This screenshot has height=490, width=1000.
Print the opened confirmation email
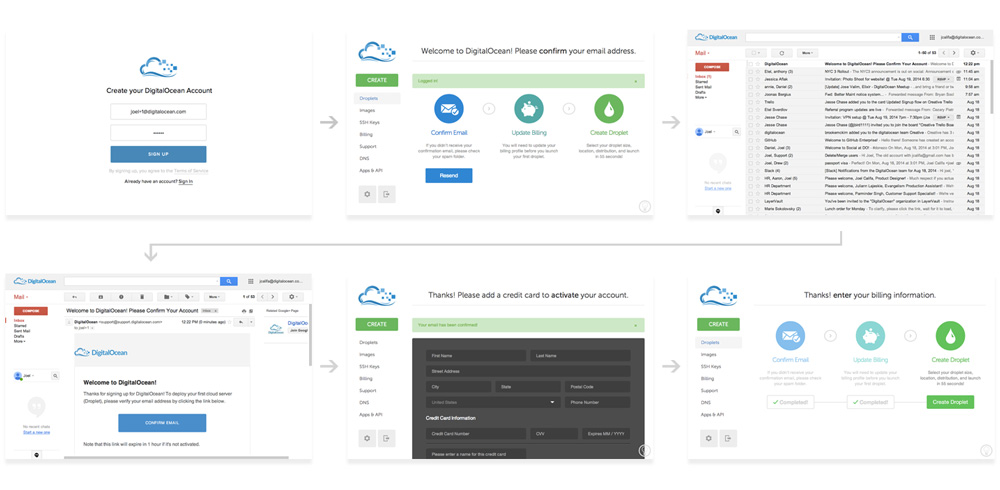pyautogui.click(x=244, y=311)
